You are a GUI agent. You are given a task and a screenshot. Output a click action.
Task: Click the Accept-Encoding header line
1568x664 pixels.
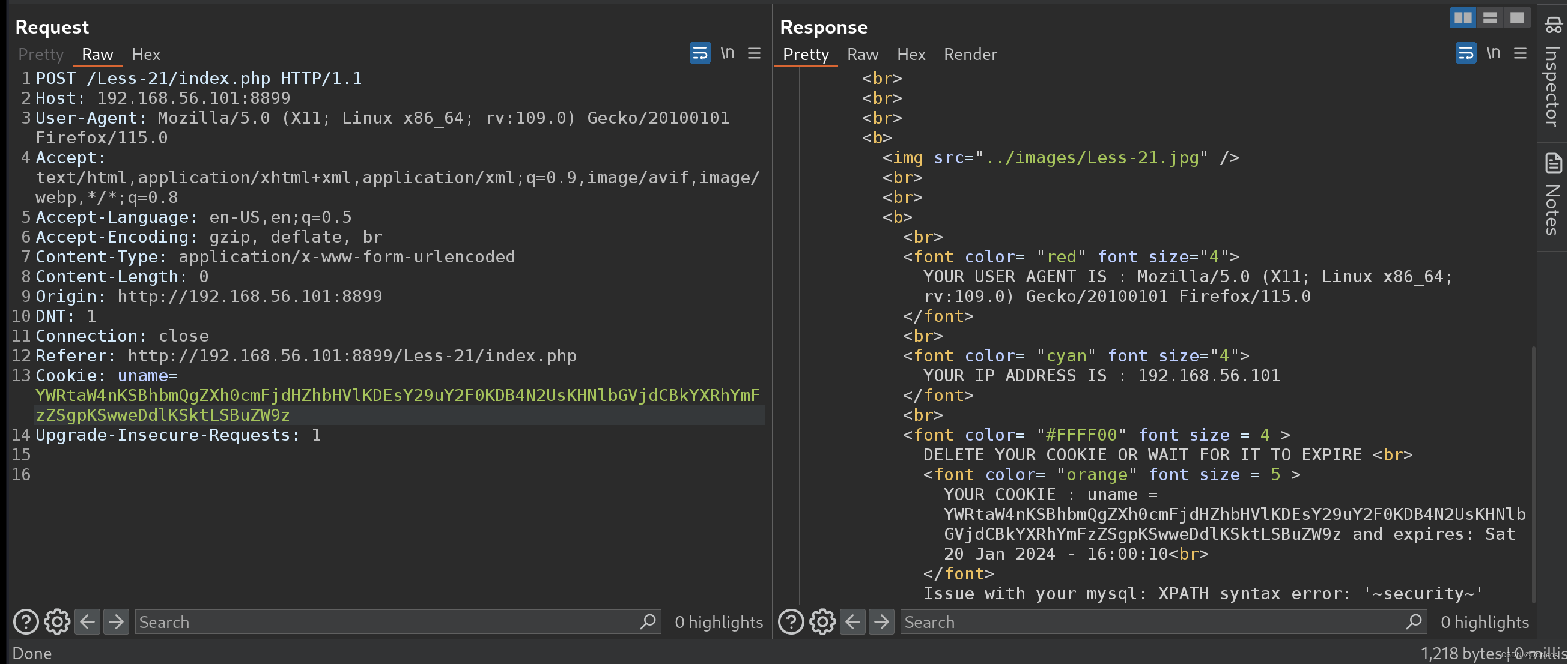click(209, 237)
